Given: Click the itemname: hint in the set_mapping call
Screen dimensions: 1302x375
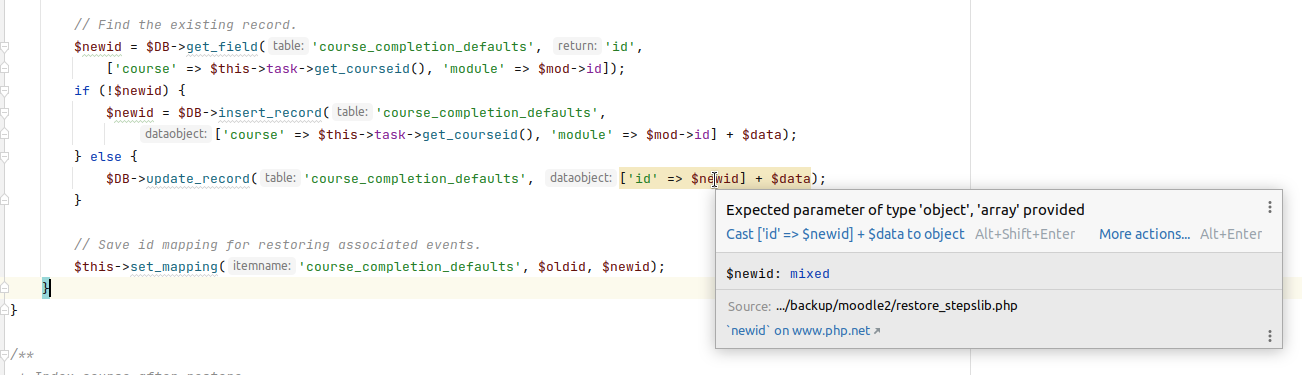Looking at the screenshot, I should 261,267.
